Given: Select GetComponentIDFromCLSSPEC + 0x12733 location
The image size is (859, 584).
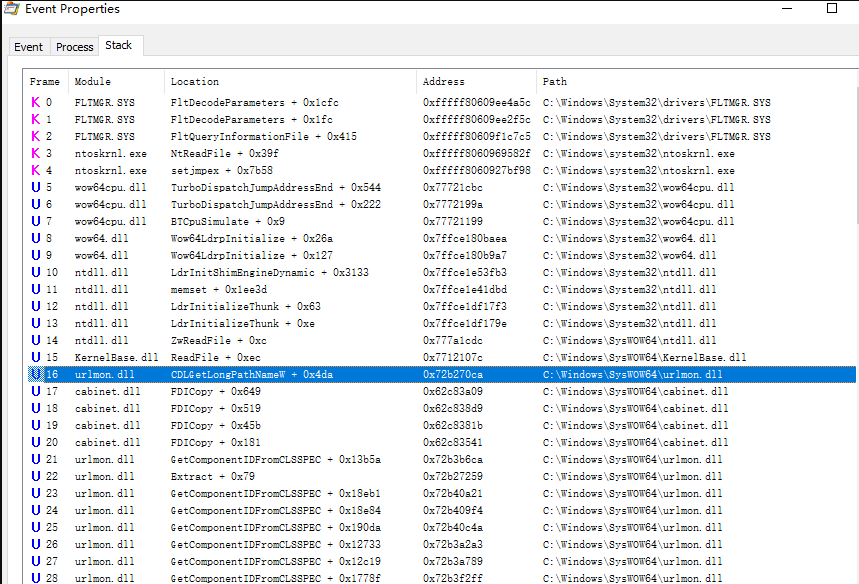Looking at the screenshot, I should point(276,544).
